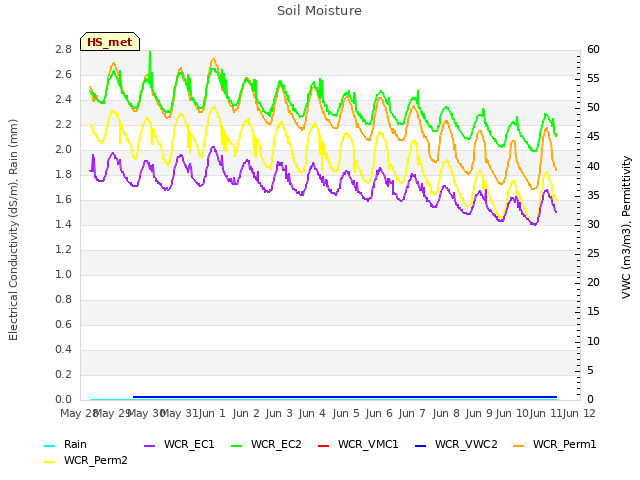Click the 0.2 left axis tick label

click(63, 374)
